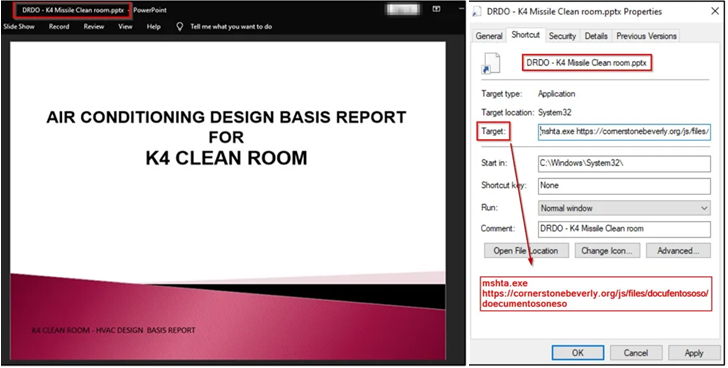Click the Change Icon button
This screenshot has width=728, height=368.
coord(607,251)
